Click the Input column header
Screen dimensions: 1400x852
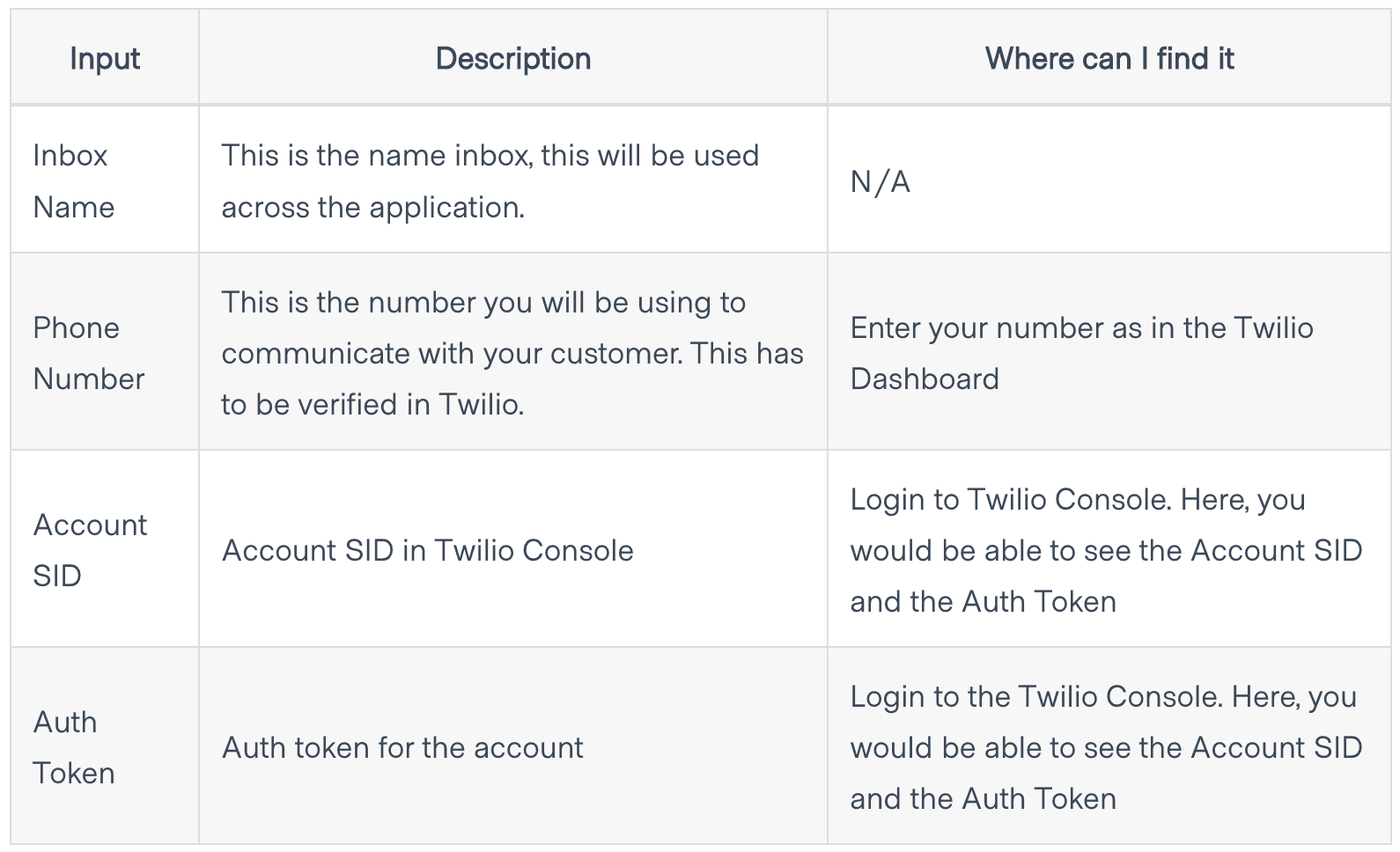[x=105, y=58]
